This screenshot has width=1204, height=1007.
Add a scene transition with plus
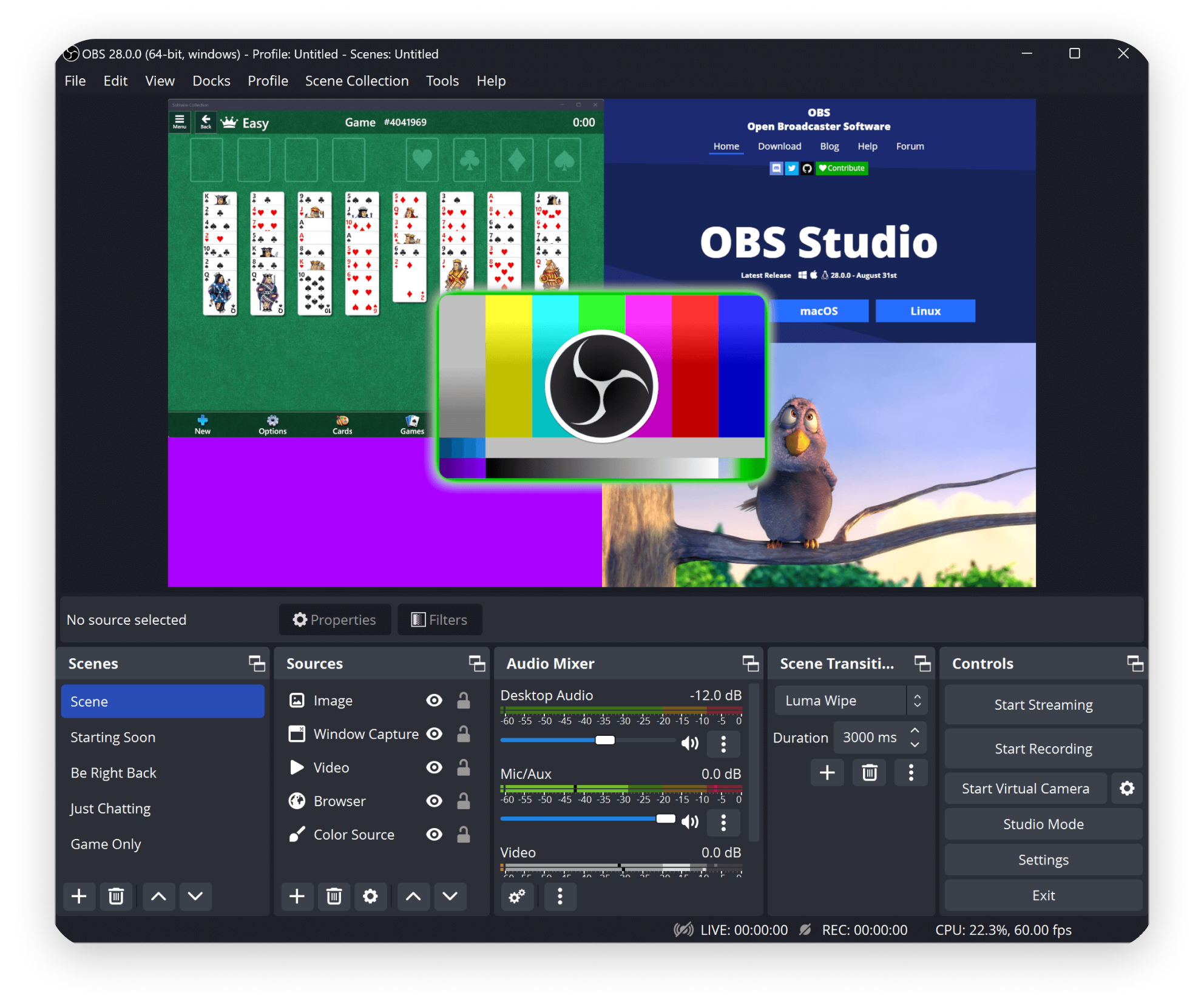827,772
